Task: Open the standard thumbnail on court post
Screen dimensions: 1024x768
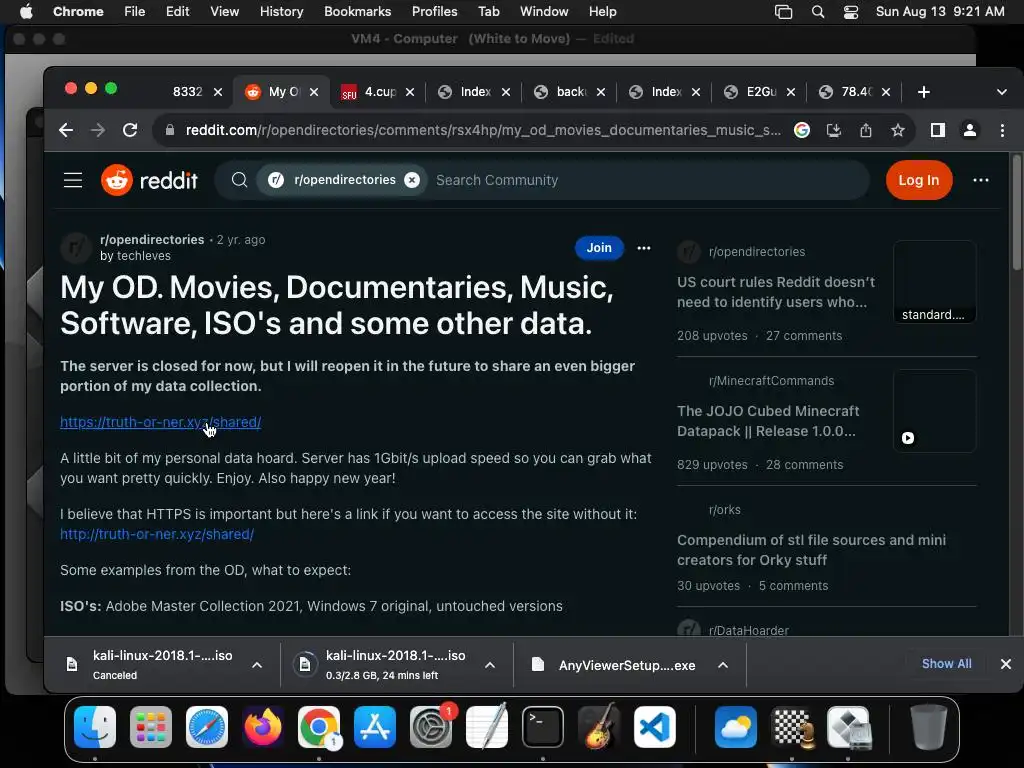Action: [935, 281]
